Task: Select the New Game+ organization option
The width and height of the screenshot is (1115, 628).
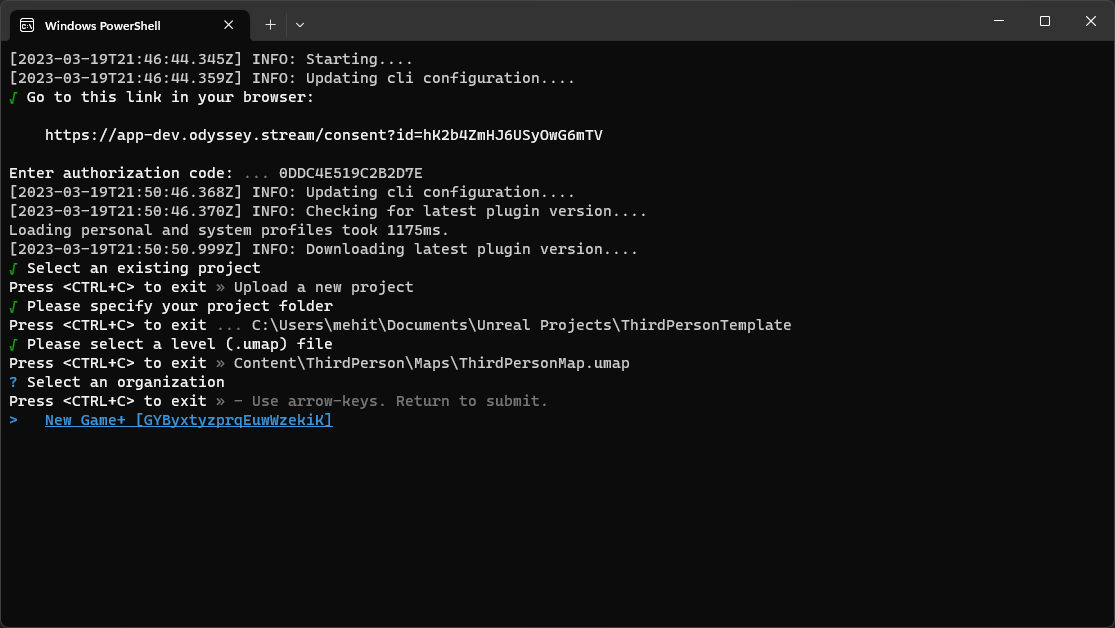Action: pos(188,420)
